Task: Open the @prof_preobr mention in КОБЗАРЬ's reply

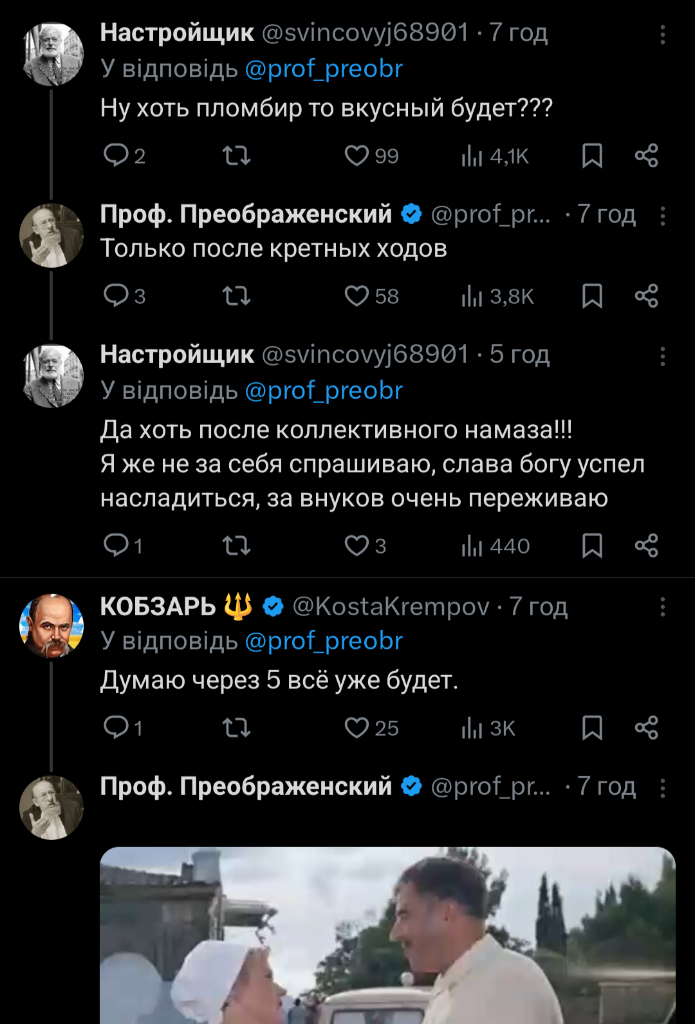Action: (323, 641)
